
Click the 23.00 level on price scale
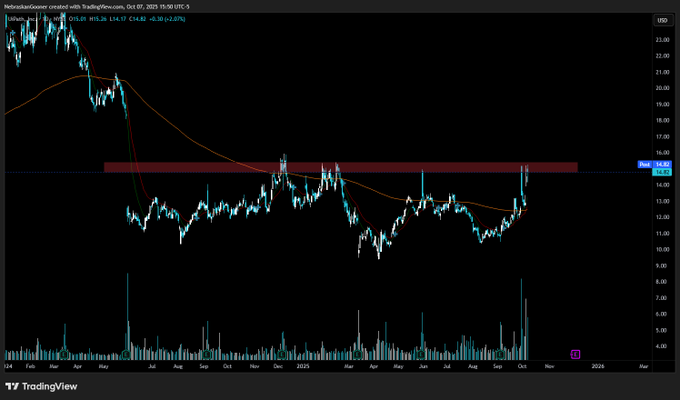(x=662, y=40)
